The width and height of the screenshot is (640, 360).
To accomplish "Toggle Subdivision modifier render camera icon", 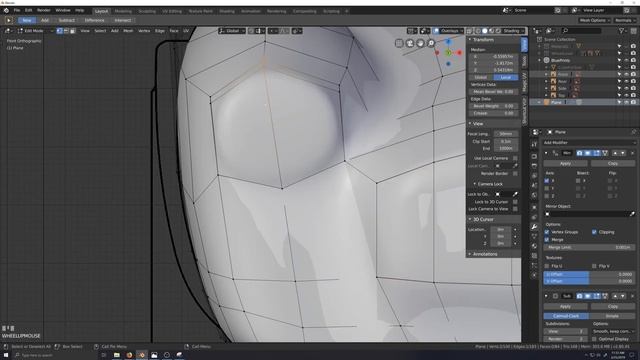I will click(x=579, y=296).
